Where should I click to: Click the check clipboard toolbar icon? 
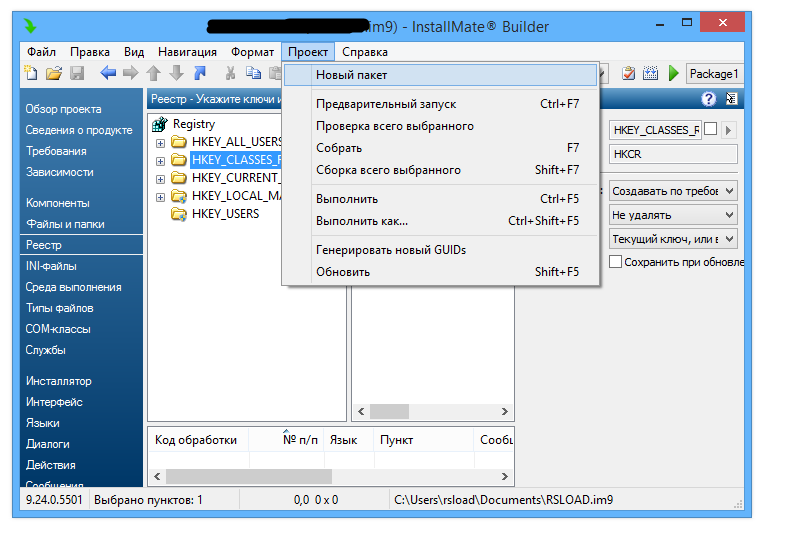coord(628,74)
